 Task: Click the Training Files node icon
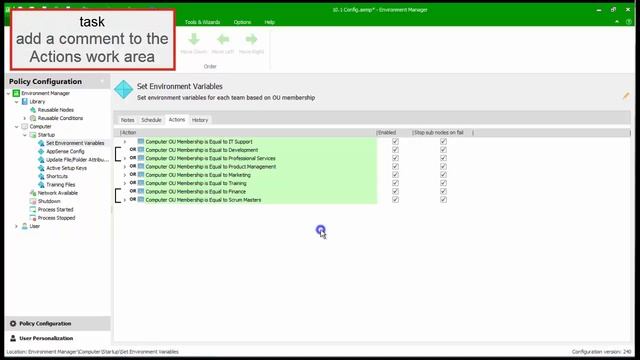41,184
